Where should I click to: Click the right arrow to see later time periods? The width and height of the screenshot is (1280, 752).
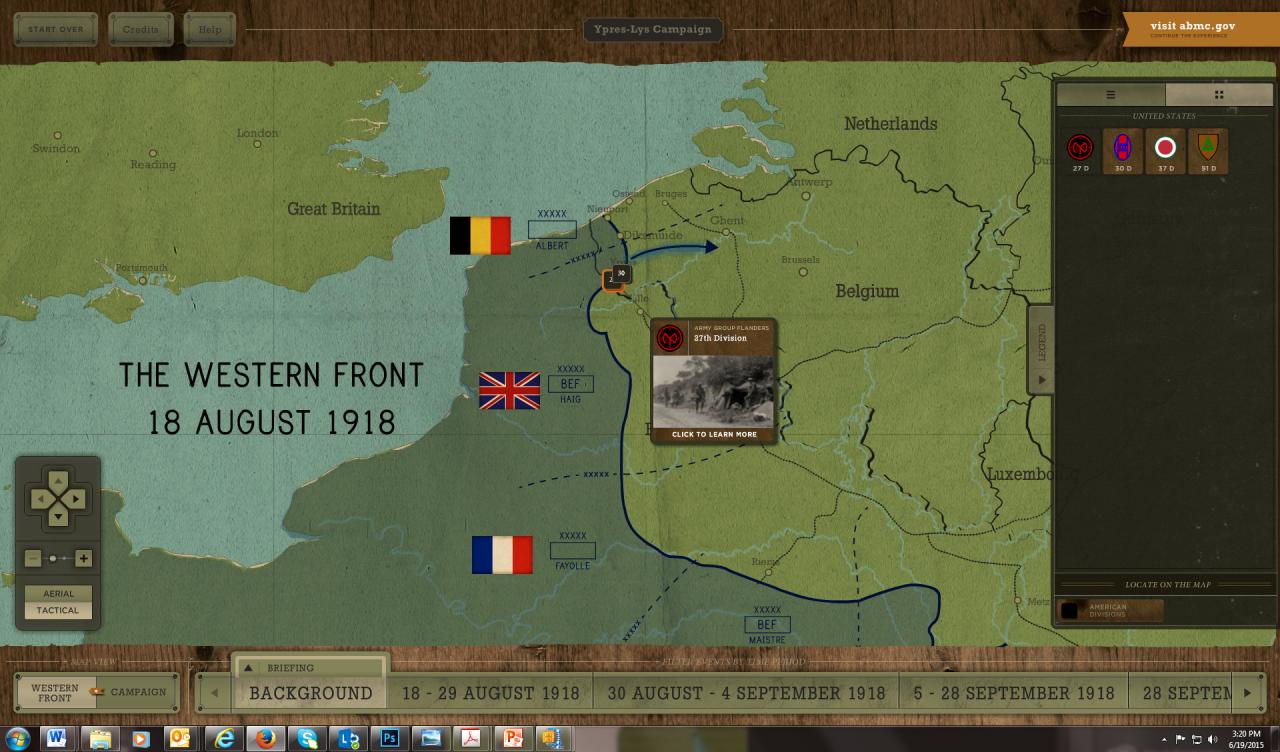[x=1246, y=691]
